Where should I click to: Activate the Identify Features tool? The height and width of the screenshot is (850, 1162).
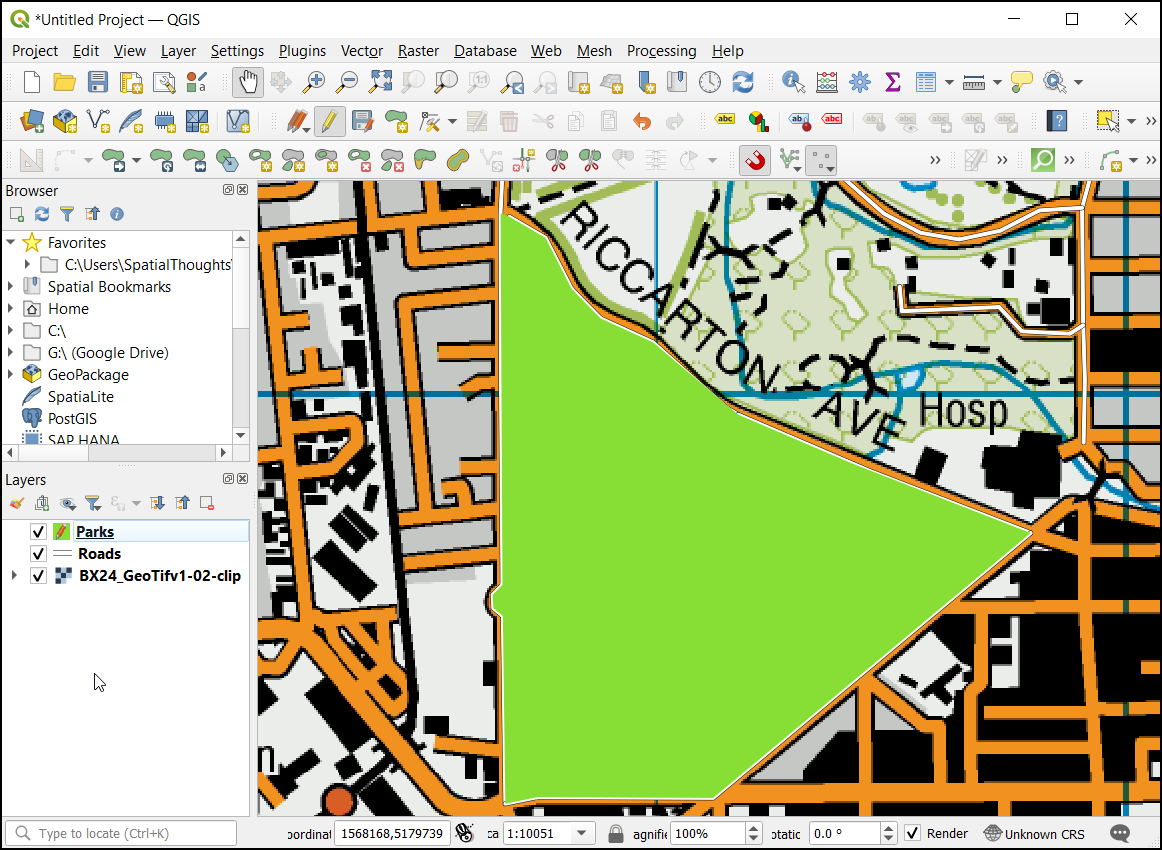(x=794, y=82)
